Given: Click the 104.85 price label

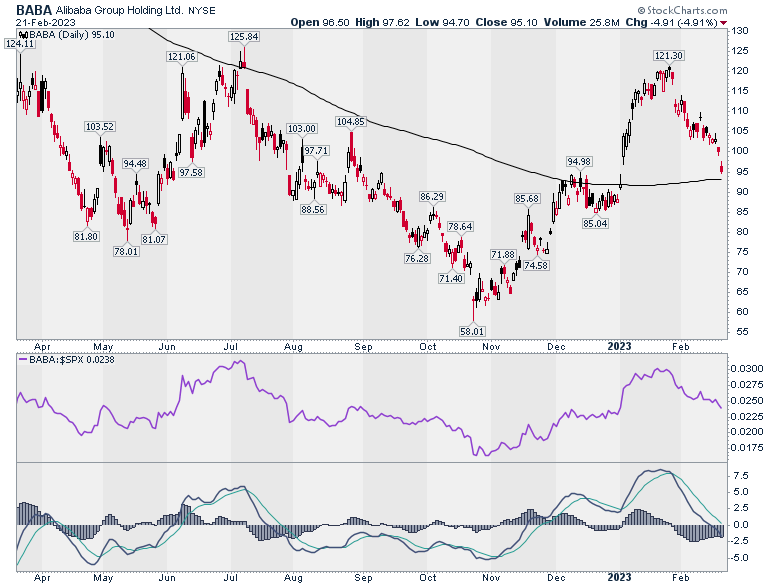Looking at the screenshot, I should [351, 121].
